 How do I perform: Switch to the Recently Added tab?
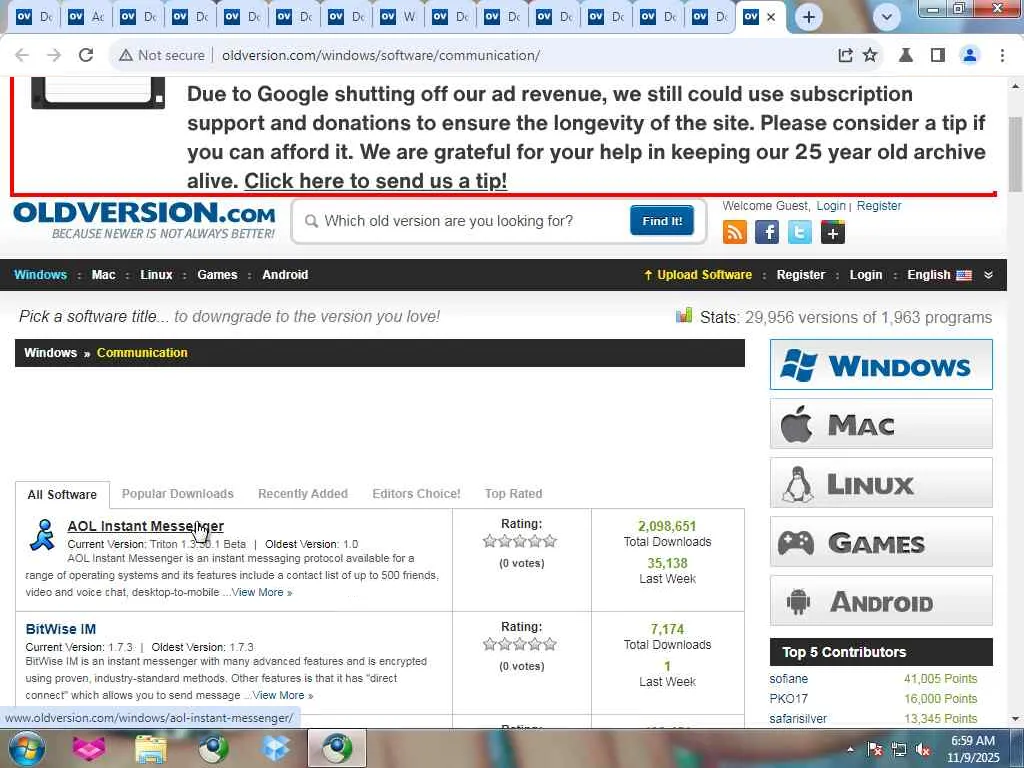(303, 494)
